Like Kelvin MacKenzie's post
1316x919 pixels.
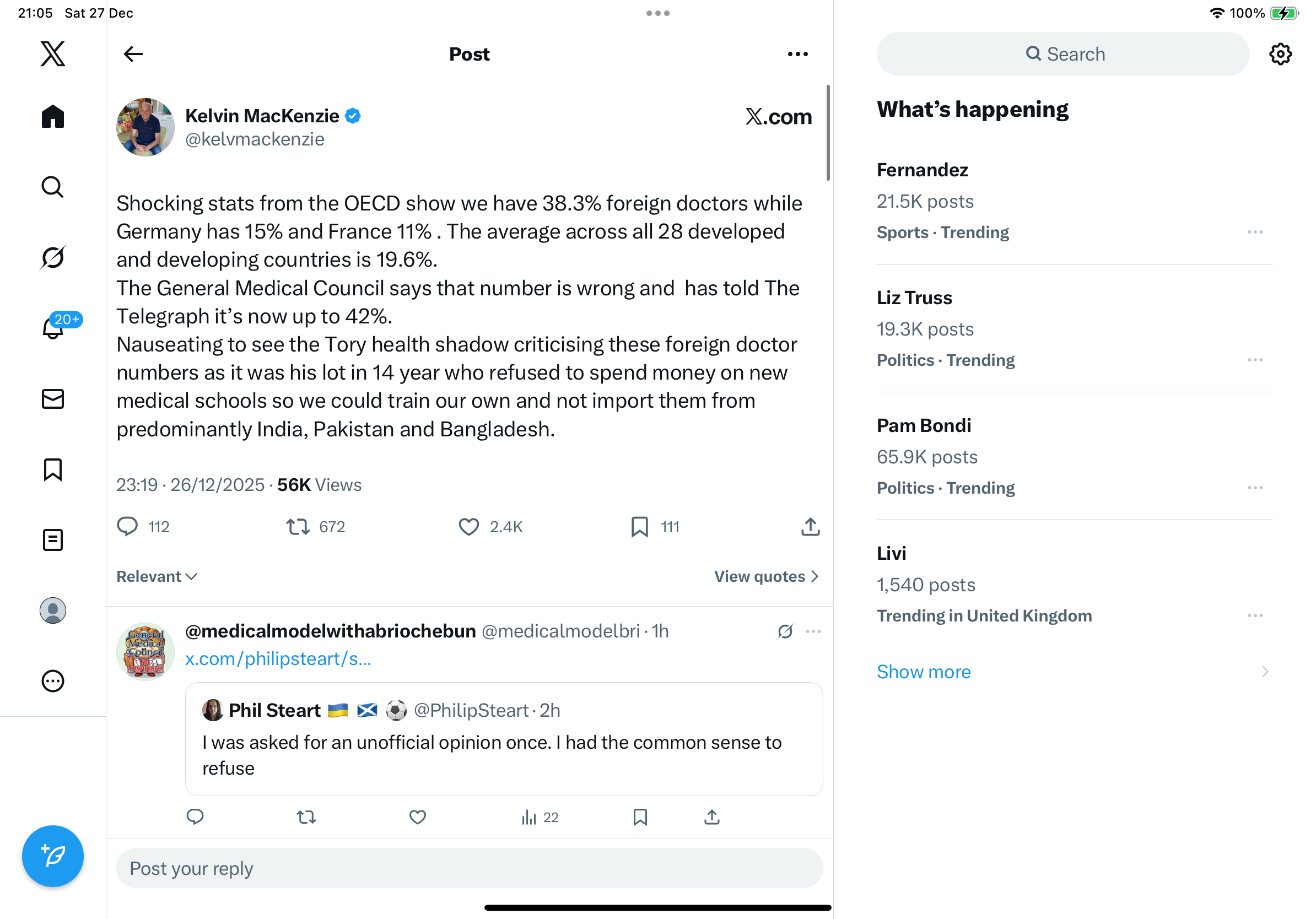pyautogui.click(x=468, y=527)
